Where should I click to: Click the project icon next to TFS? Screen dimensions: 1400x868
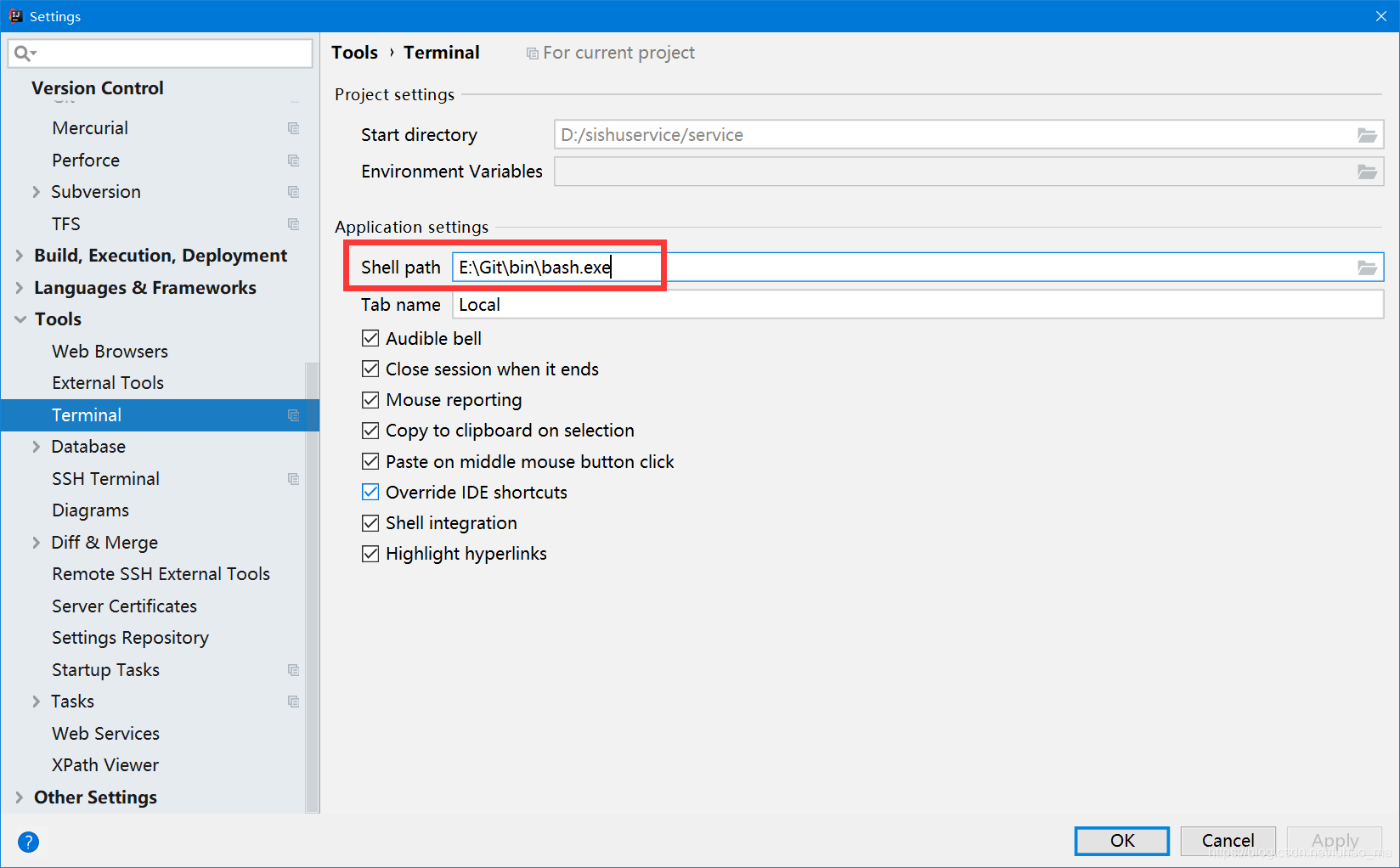tap(293, 224)
